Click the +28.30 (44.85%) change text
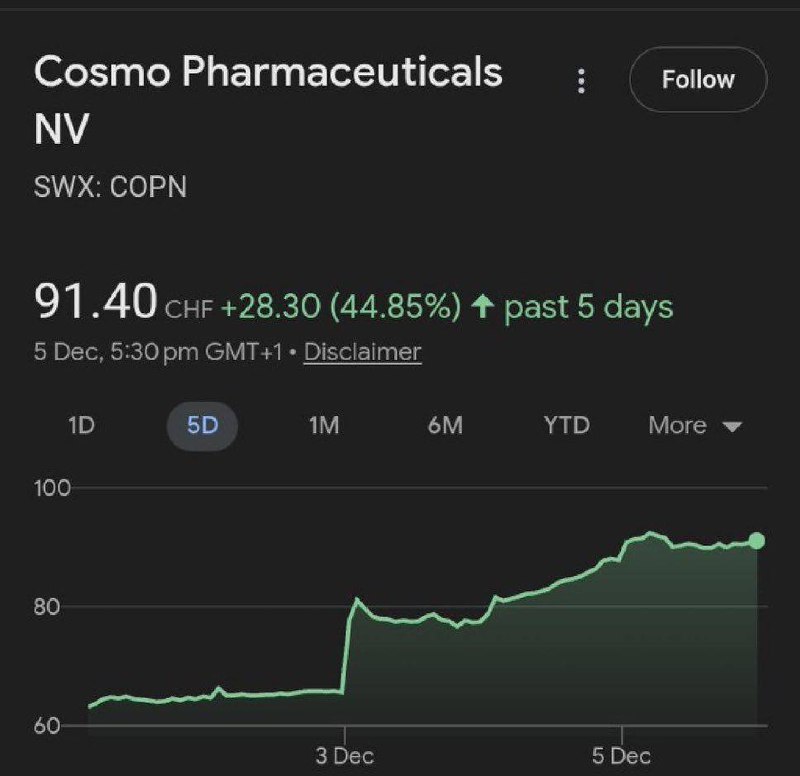The height and width of the screenshot is (776, 800). click(341, 307)
